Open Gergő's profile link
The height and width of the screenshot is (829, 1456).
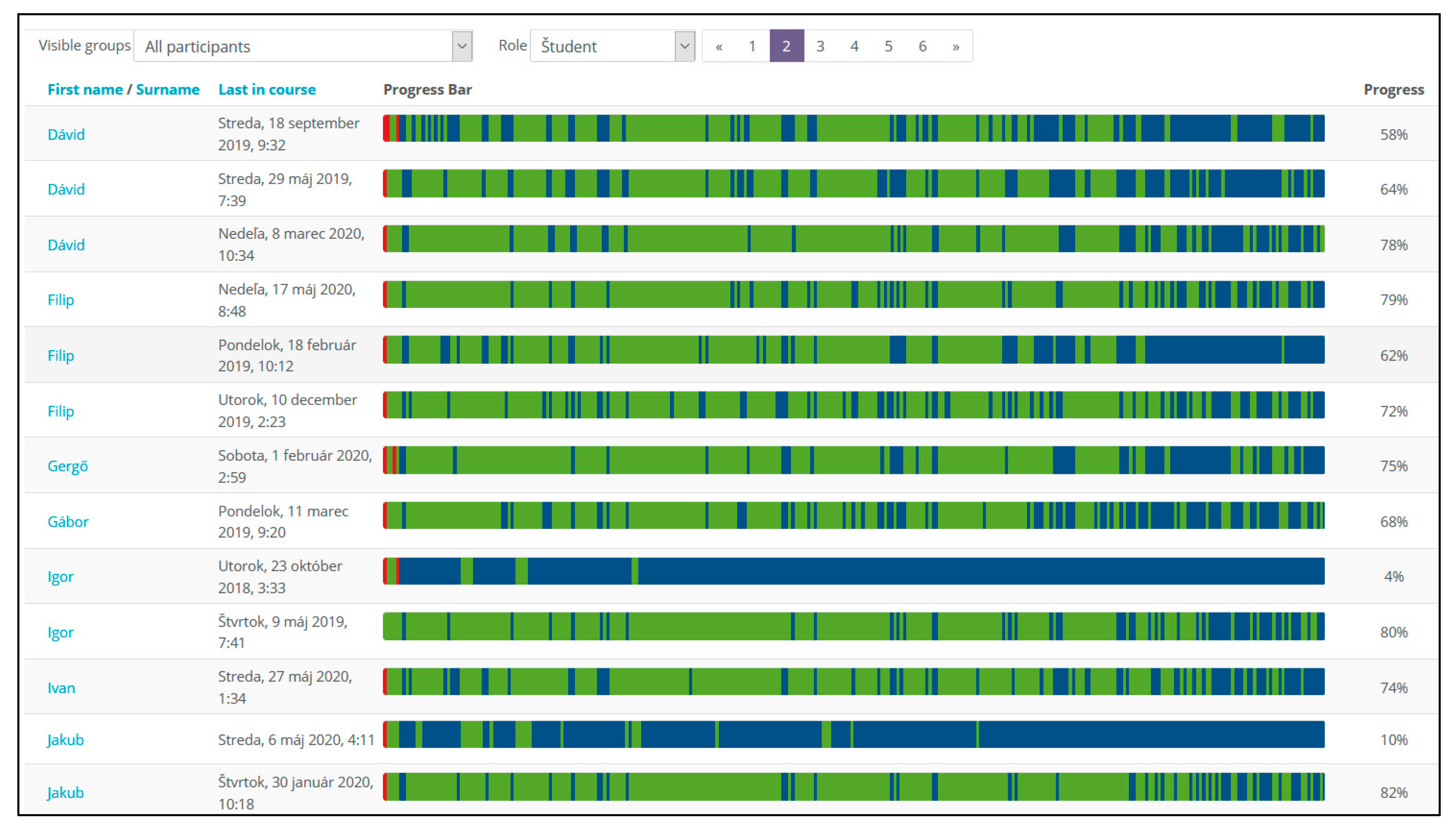(67, 467)
